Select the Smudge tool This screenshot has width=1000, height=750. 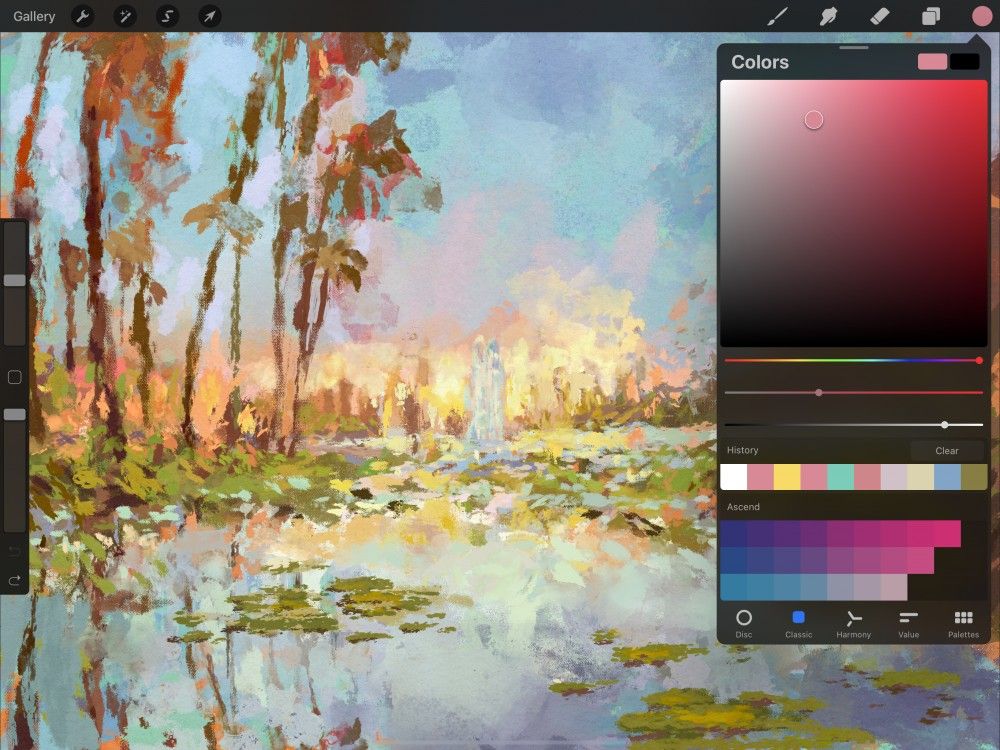pos(826,16)
